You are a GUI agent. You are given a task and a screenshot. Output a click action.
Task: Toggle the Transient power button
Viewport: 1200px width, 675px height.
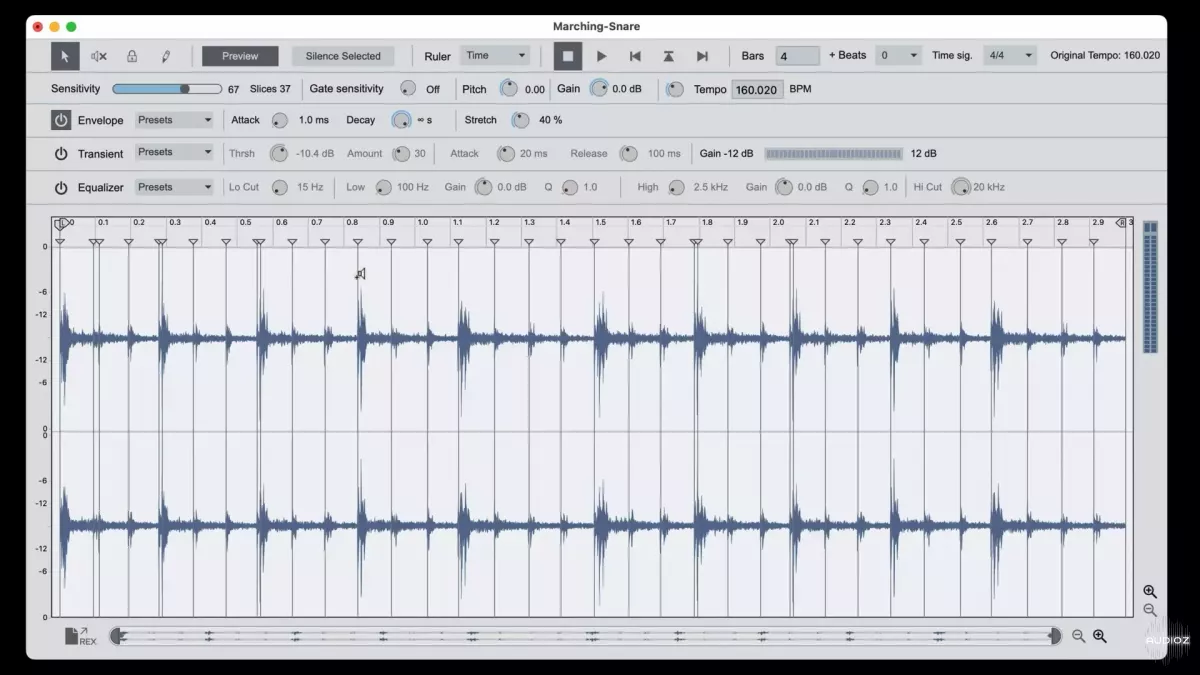pyautogui.click(x=61, y=154)
